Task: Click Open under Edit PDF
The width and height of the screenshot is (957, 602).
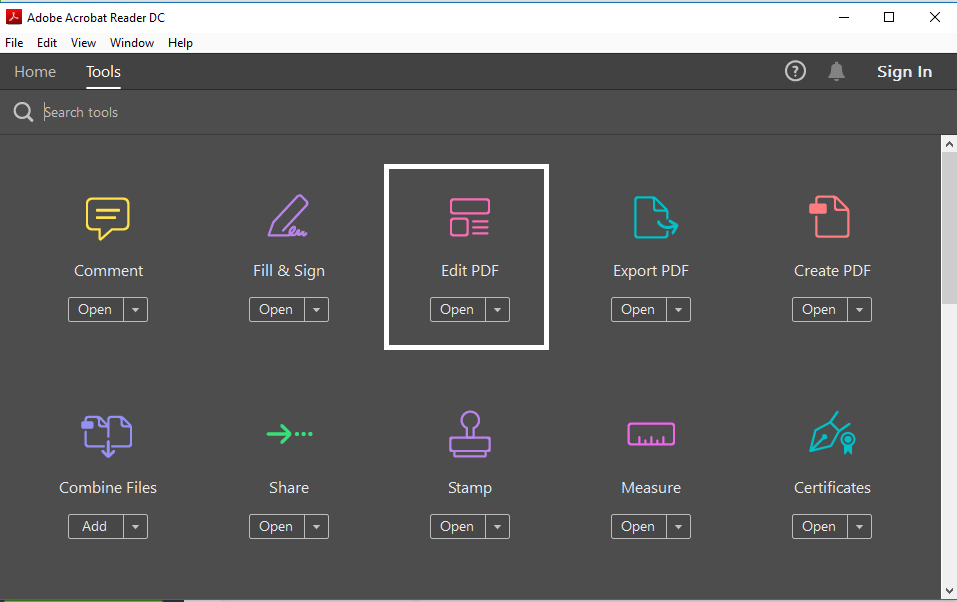Action: coord(457,310)
